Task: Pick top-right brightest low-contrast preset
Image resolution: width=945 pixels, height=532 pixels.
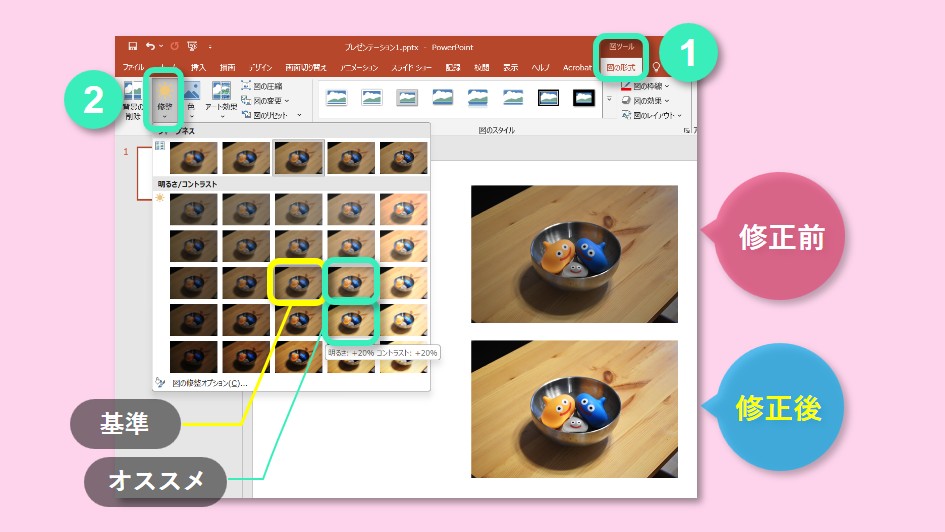Action: coord(403,209)
